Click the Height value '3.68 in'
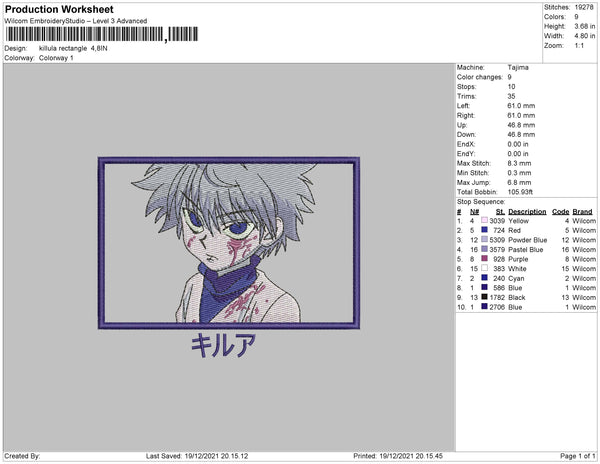The height and width of the screenshot is (464, 600). tap(585, 26)
